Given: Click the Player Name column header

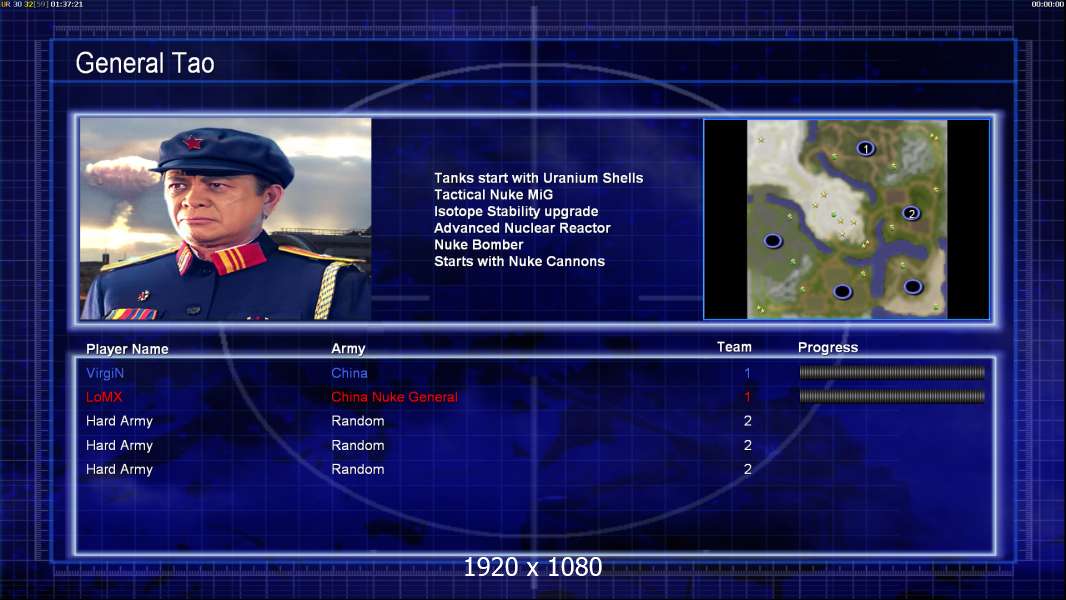Looking at the screenshot, I should [x=127, y=349].
